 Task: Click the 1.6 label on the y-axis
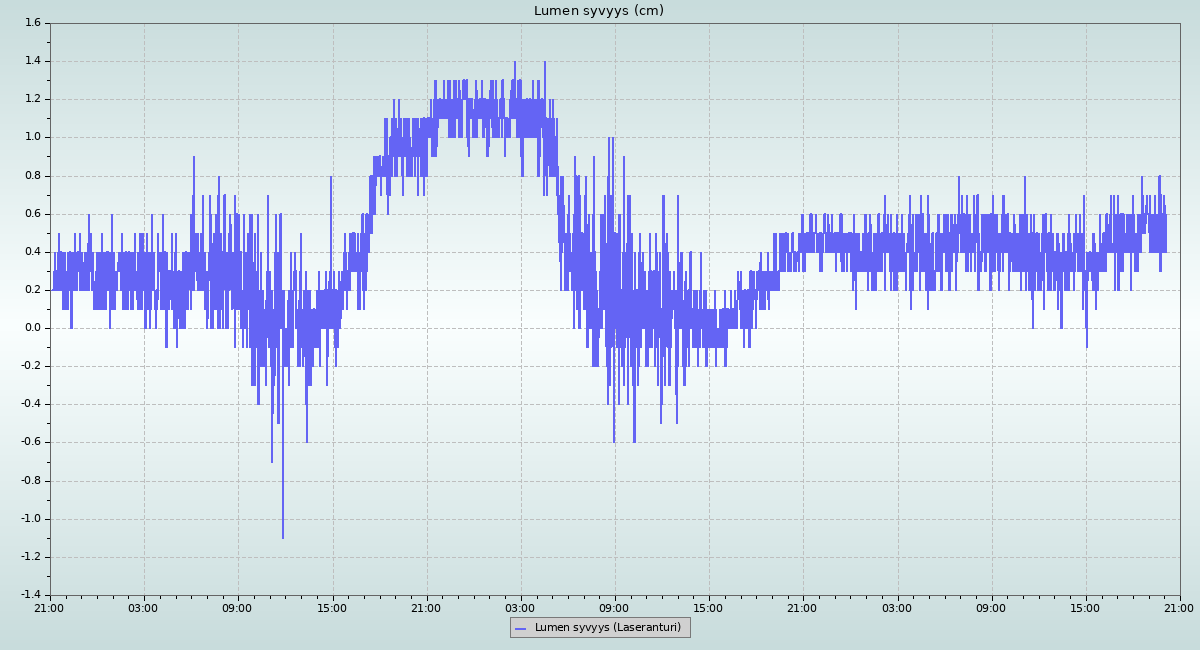click(x=32, y=23)
